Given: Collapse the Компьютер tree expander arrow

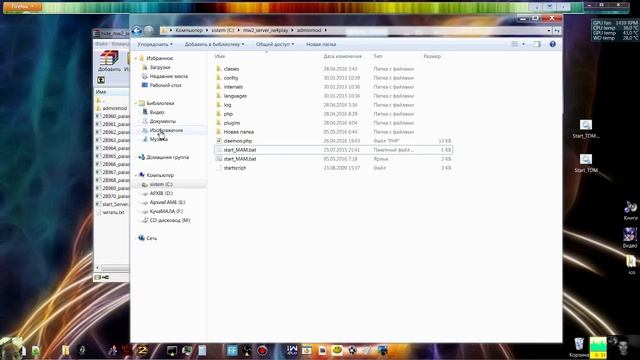Looking at the screenshot, I should (x=136, y=175).
